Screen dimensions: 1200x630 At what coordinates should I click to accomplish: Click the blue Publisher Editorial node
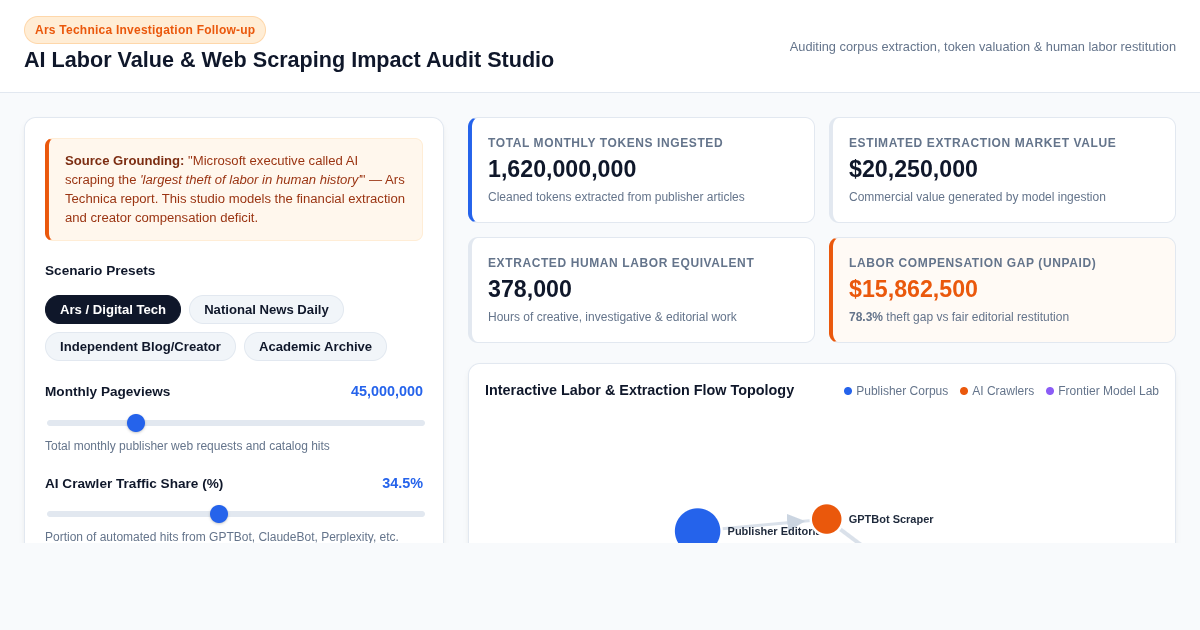click(697, 528)
